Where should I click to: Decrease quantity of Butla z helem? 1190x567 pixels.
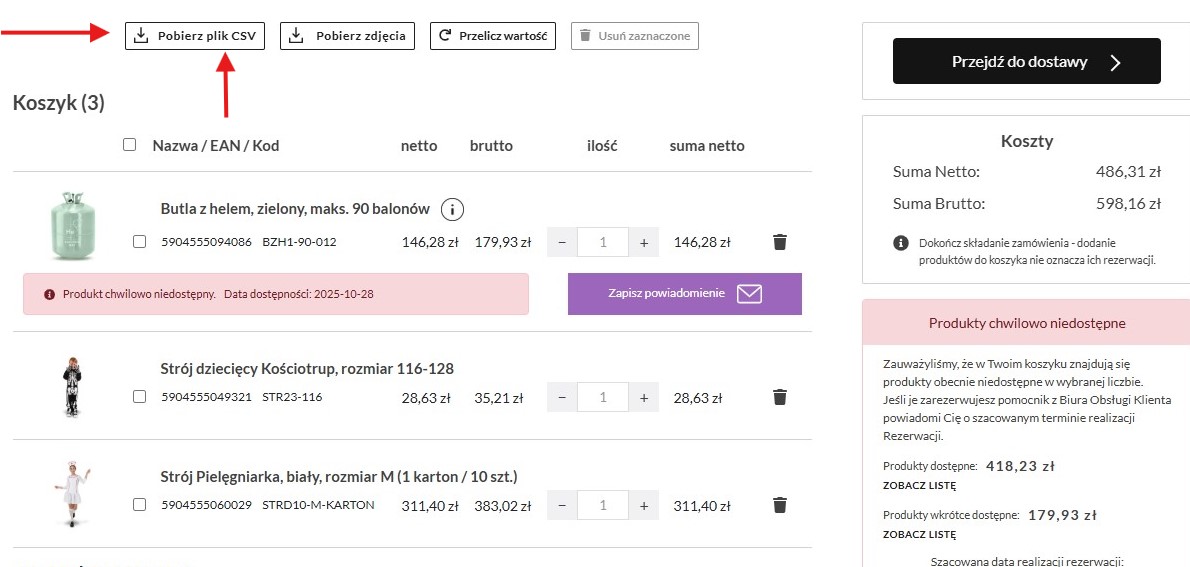click(x=562, y=242)
